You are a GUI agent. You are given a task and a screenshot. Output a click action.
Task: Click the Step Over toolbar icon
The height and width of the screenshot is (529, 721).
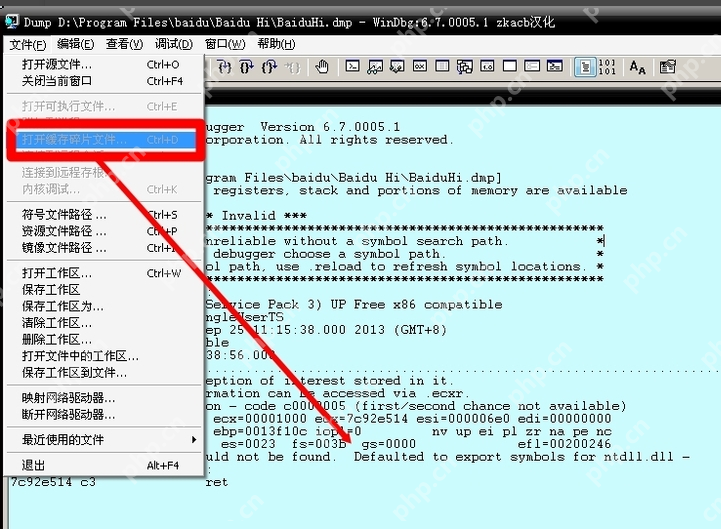click(x=246, y=67)
